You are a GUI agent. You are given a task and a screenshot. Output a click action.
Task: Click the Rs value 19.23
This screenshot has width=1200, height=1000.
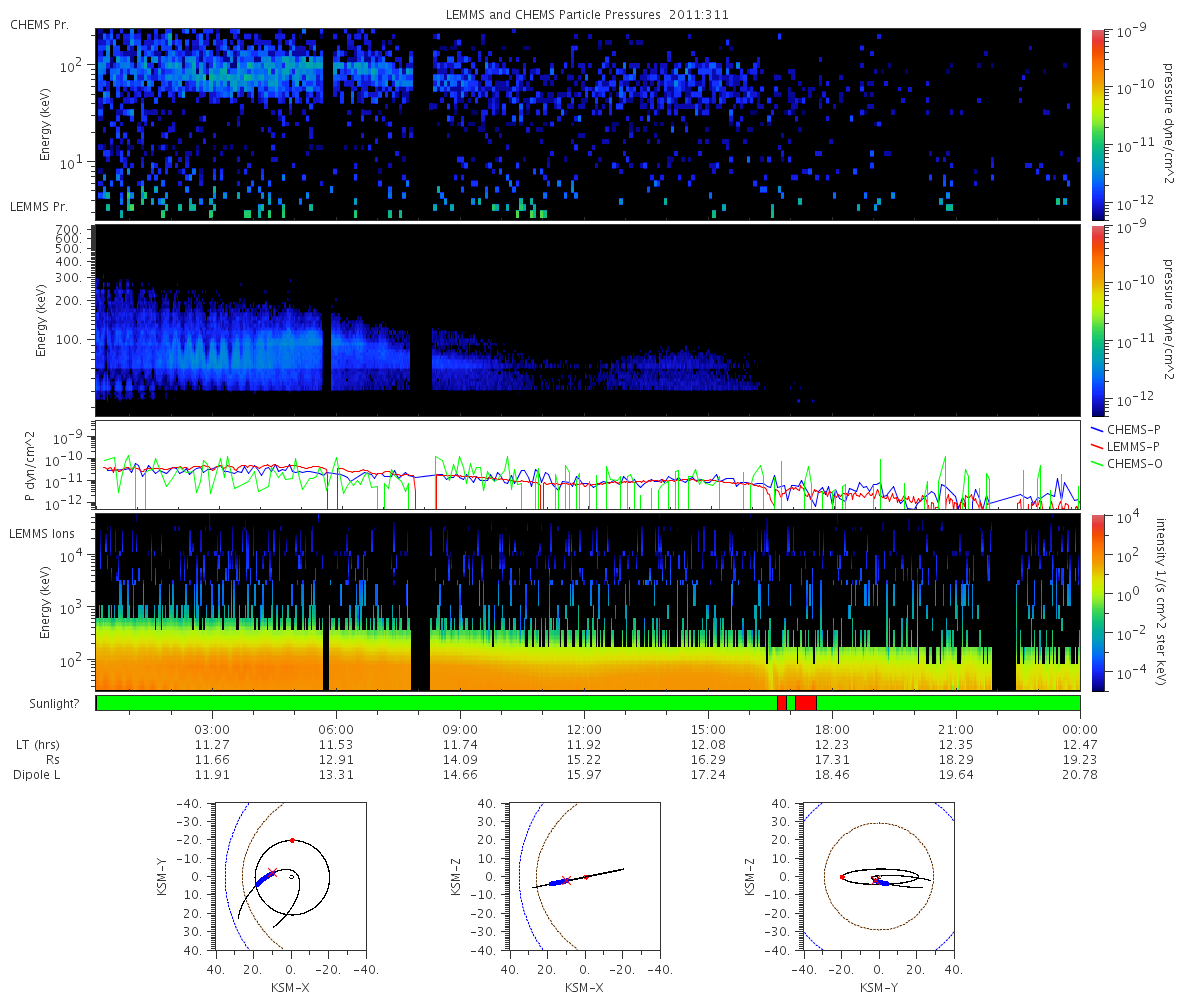pyautogui.click(x=1080, y=759)
